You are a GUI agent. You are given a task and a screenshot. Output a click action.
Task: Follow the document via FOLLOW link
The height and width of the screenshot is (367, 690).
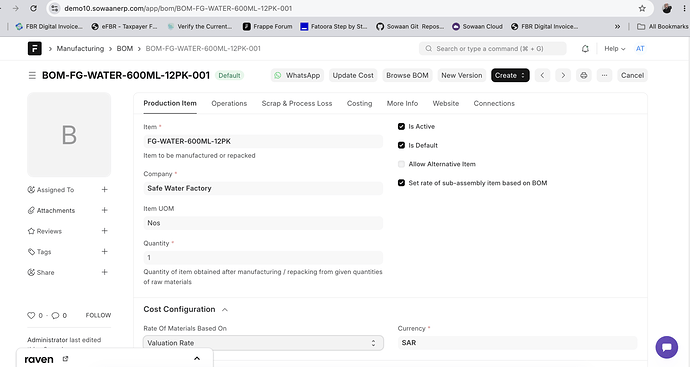[x=98, y=316]
